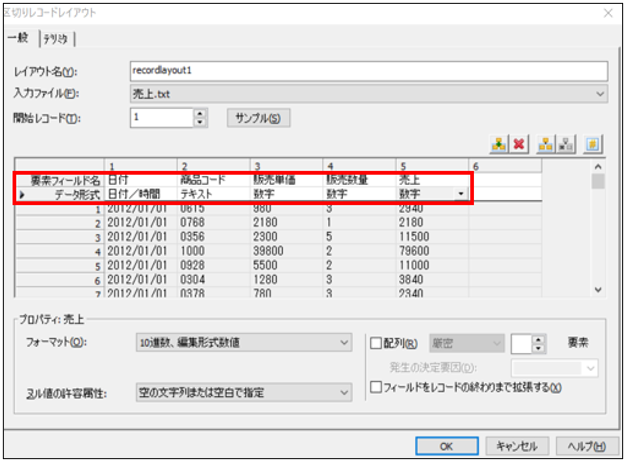Click the up arrow of 開始レコード spinner

click(x=200, y=113)
